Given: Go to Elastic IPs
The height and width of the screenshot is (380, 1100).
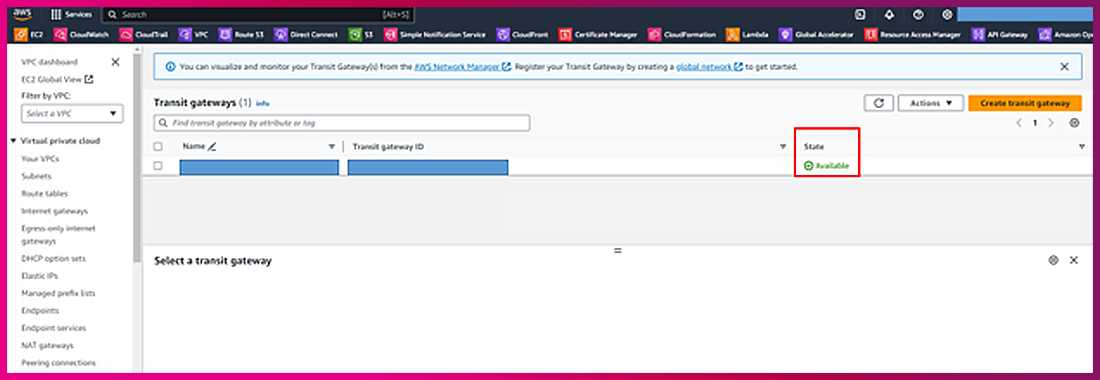Looking at the screenshot, I should click(x=39, y=276).
